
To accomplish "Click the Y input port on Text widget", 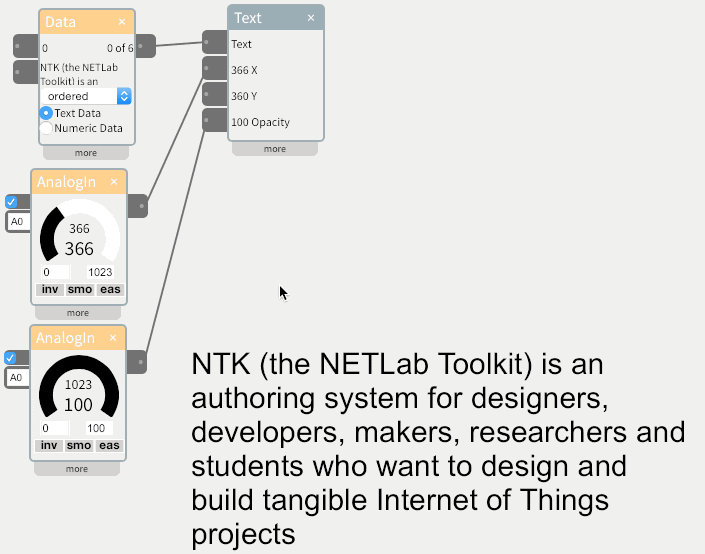I will 214,95.
